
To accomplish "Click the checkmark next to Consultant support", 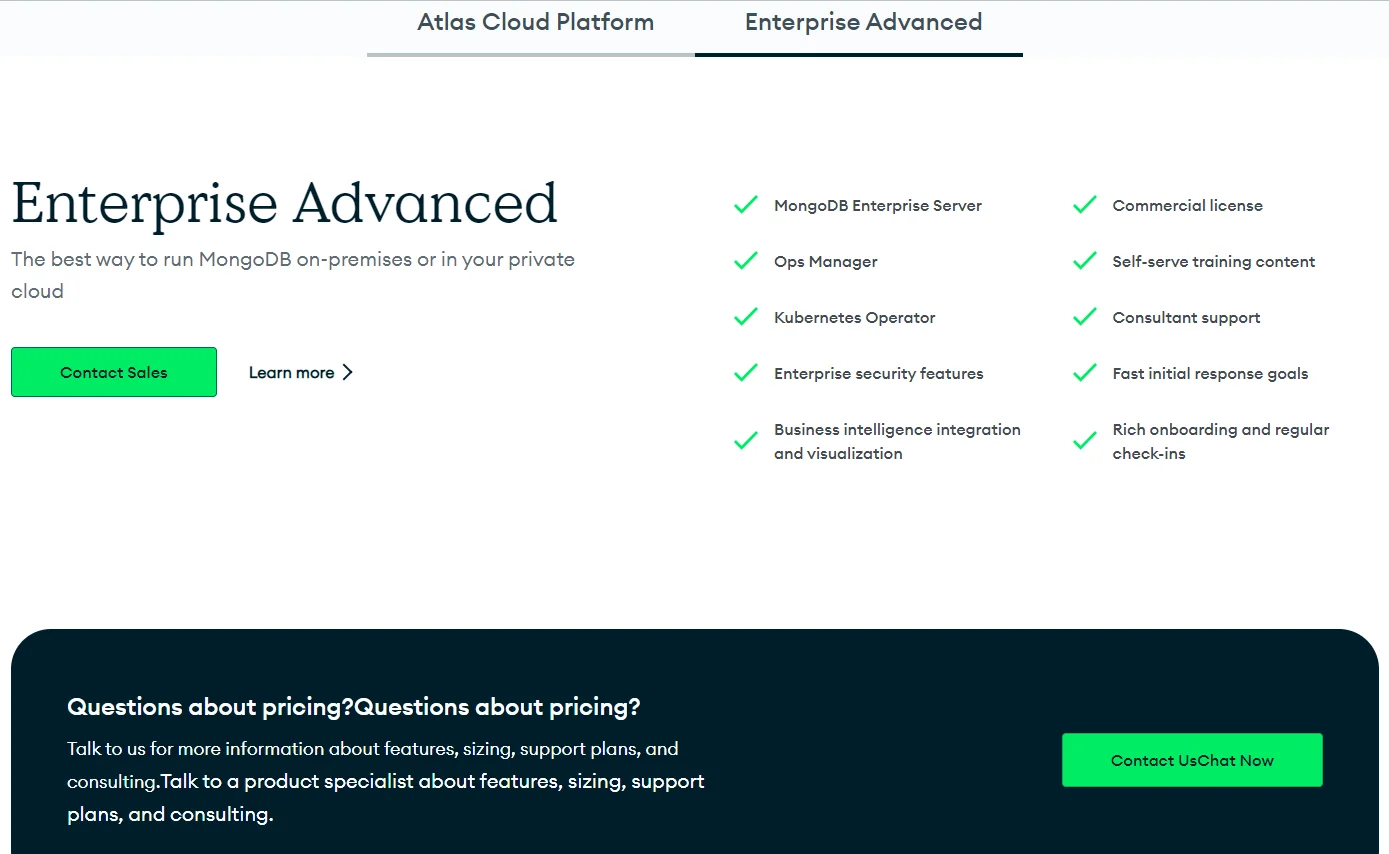I will pos(1085,317).
